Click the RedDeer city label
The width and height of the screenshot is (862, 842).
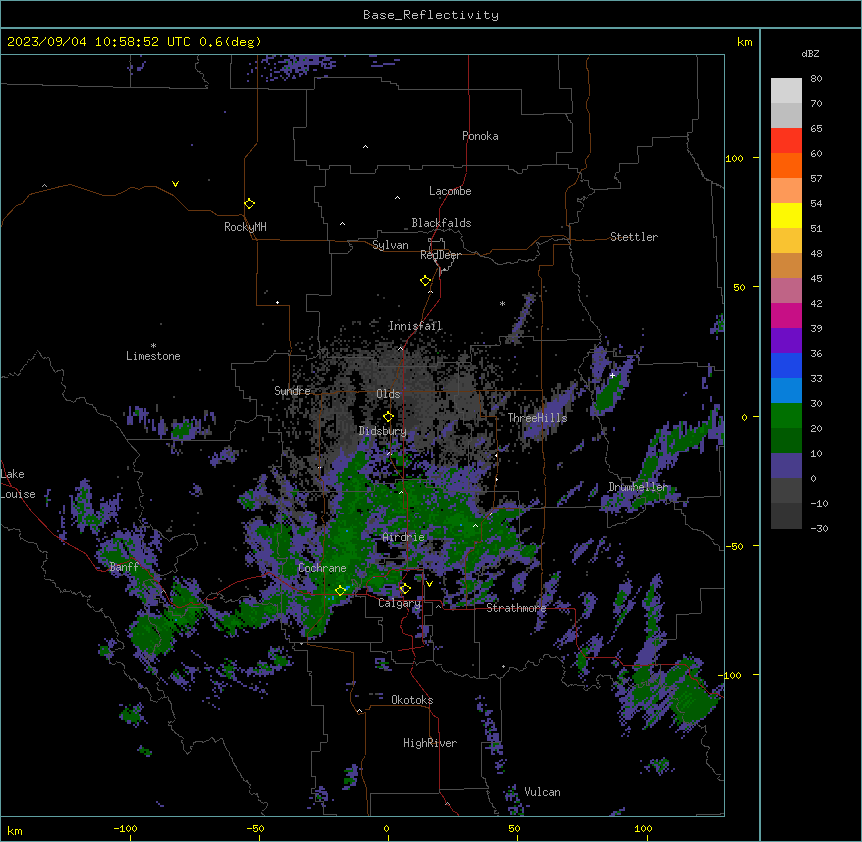440,255
